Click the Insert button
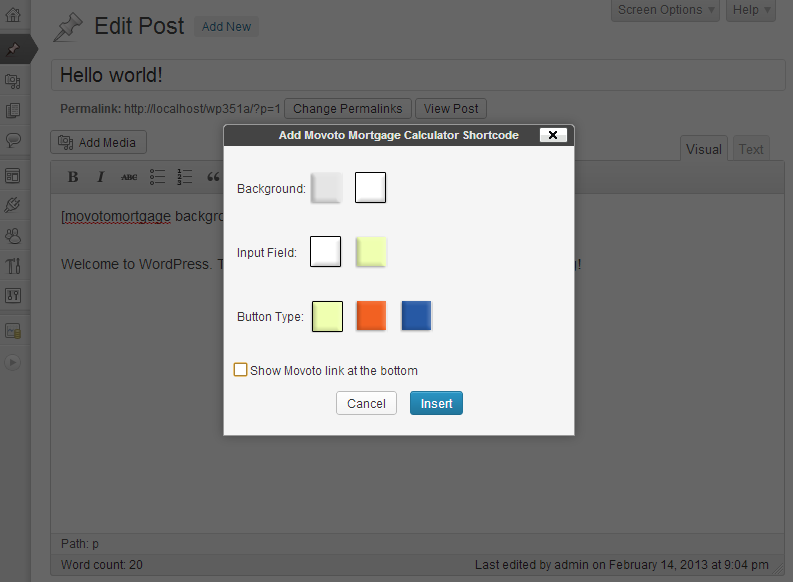This screenshot has width=793, height=582. (x=436, y=403)
